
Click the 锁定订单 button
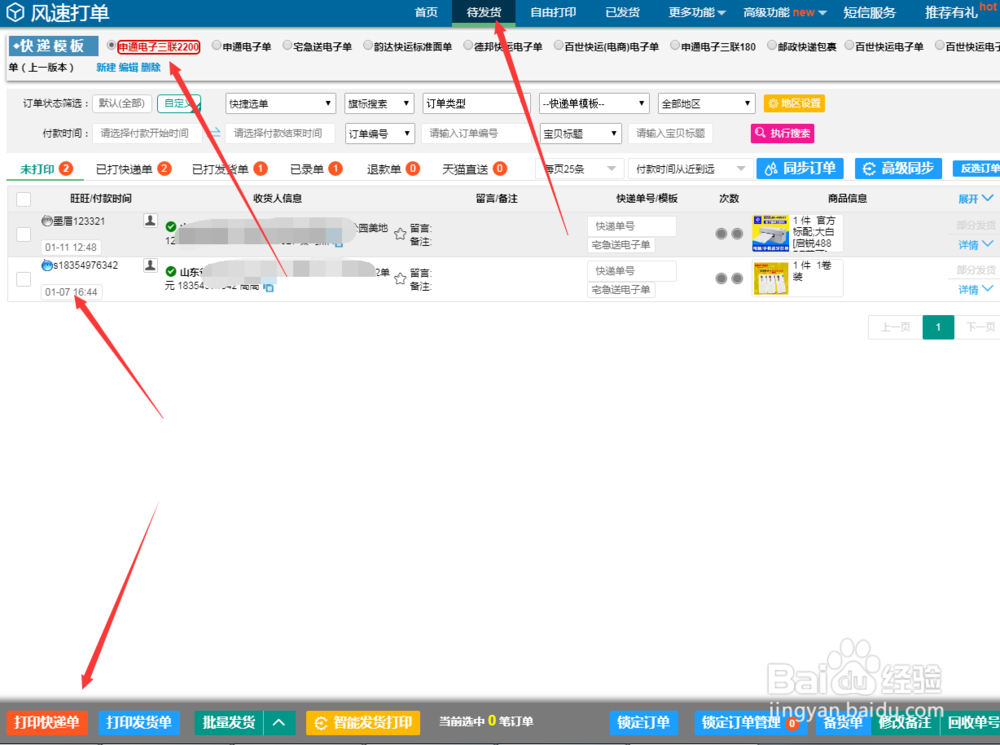643,723
